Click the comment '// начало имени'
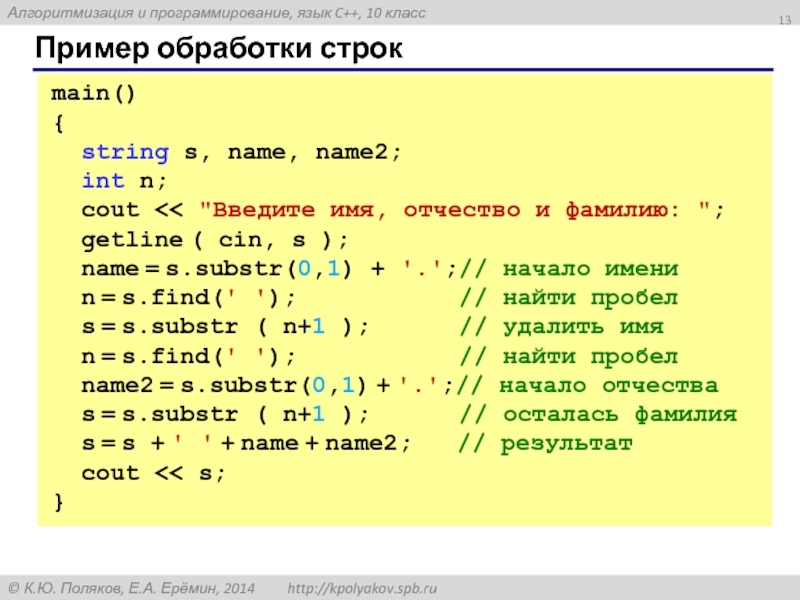Viewport: 800px width, 600px height. pyautogui.click(x=569, y=268)
